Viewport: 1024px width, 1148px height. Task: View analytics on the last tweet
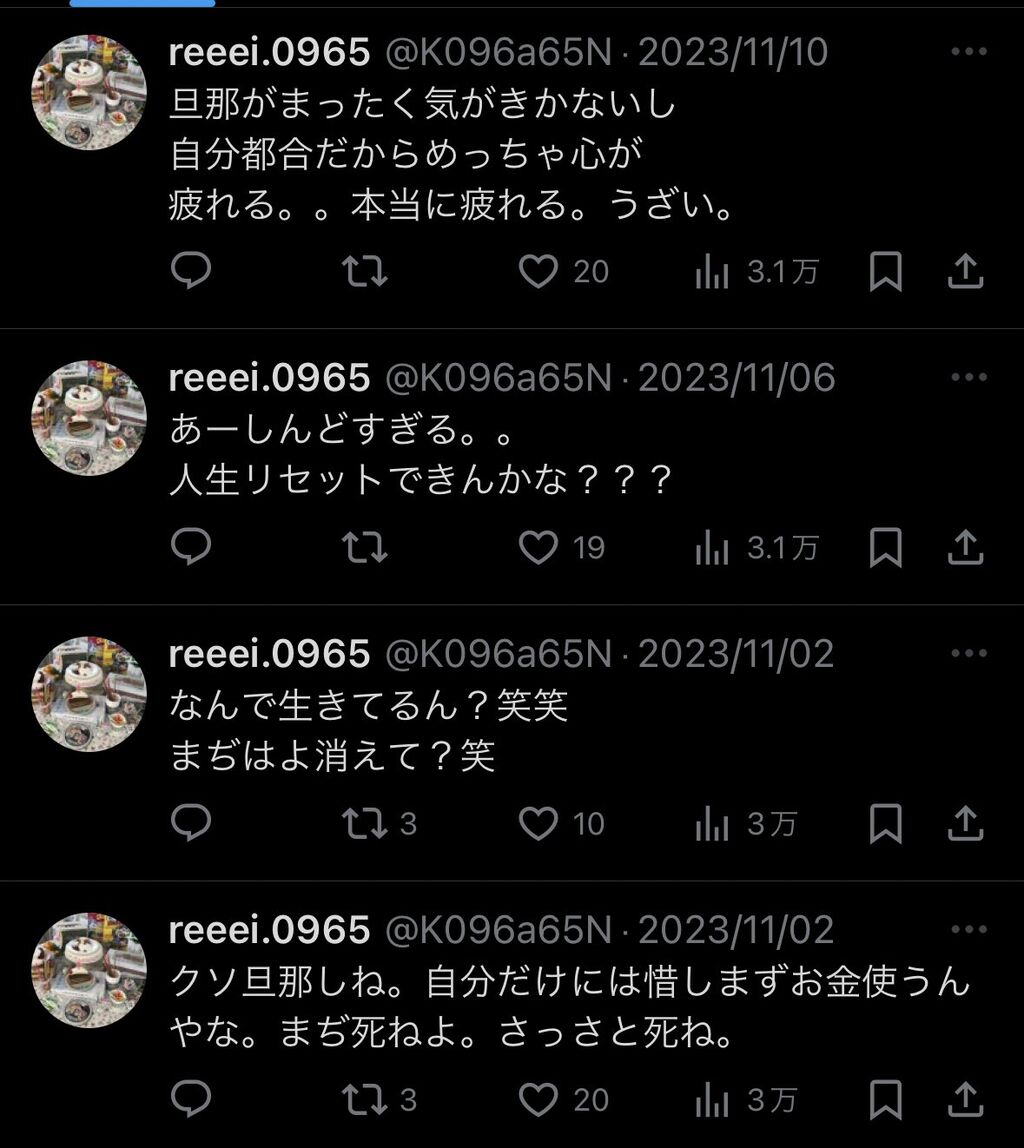(x=746, y=1100)
